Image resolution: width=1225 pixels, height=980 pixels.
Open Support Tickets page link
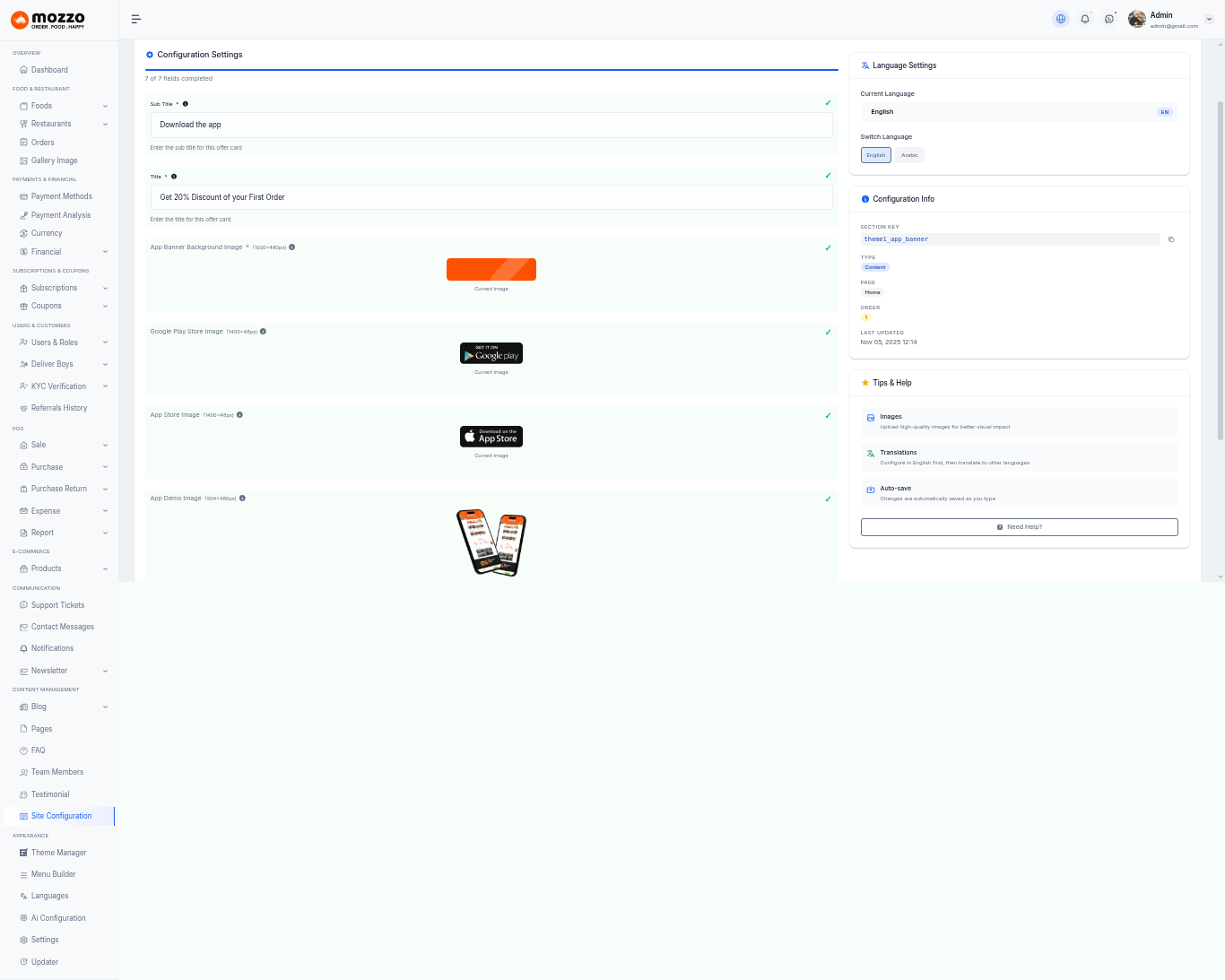click(57, 605)
